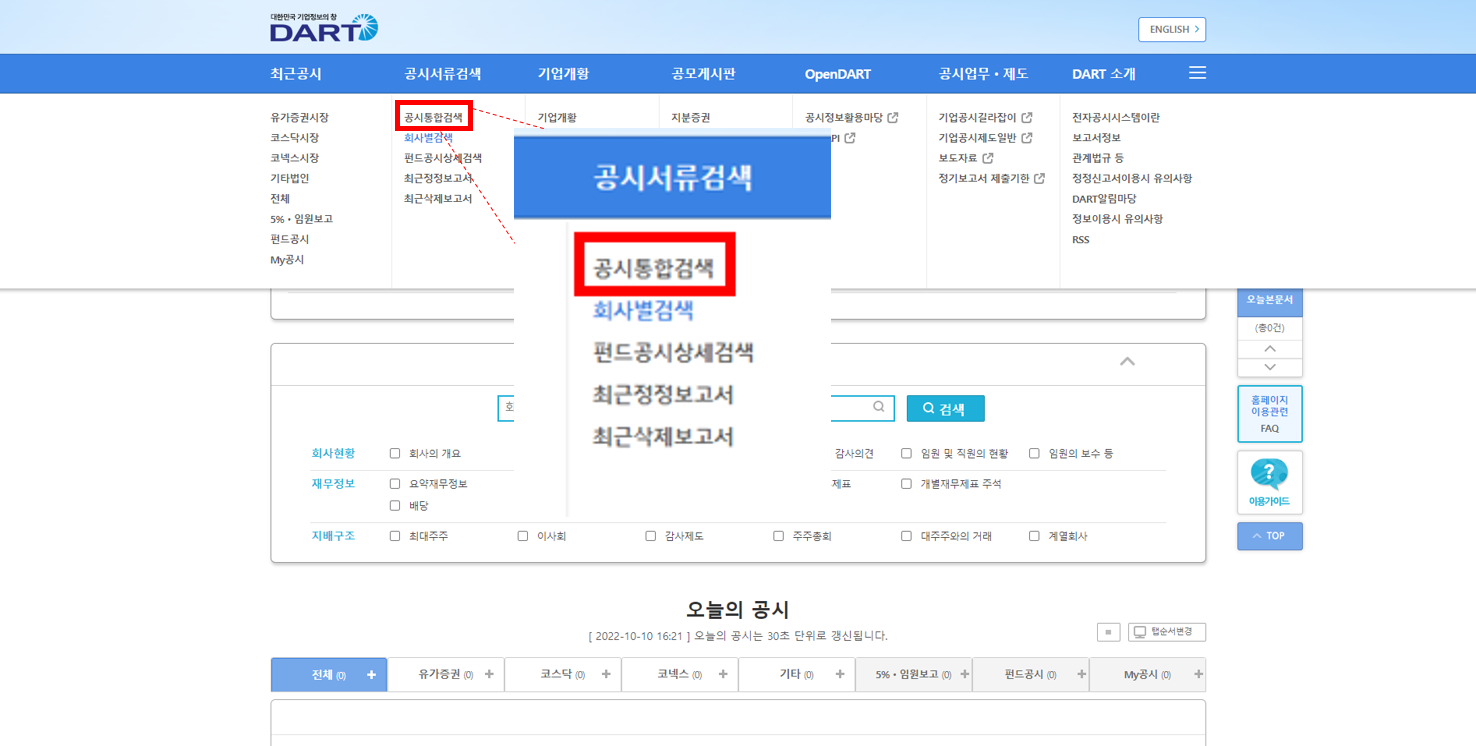Check the 회사의 개요 checkbox
This screenshot has width=1476, height=746.
394,452
